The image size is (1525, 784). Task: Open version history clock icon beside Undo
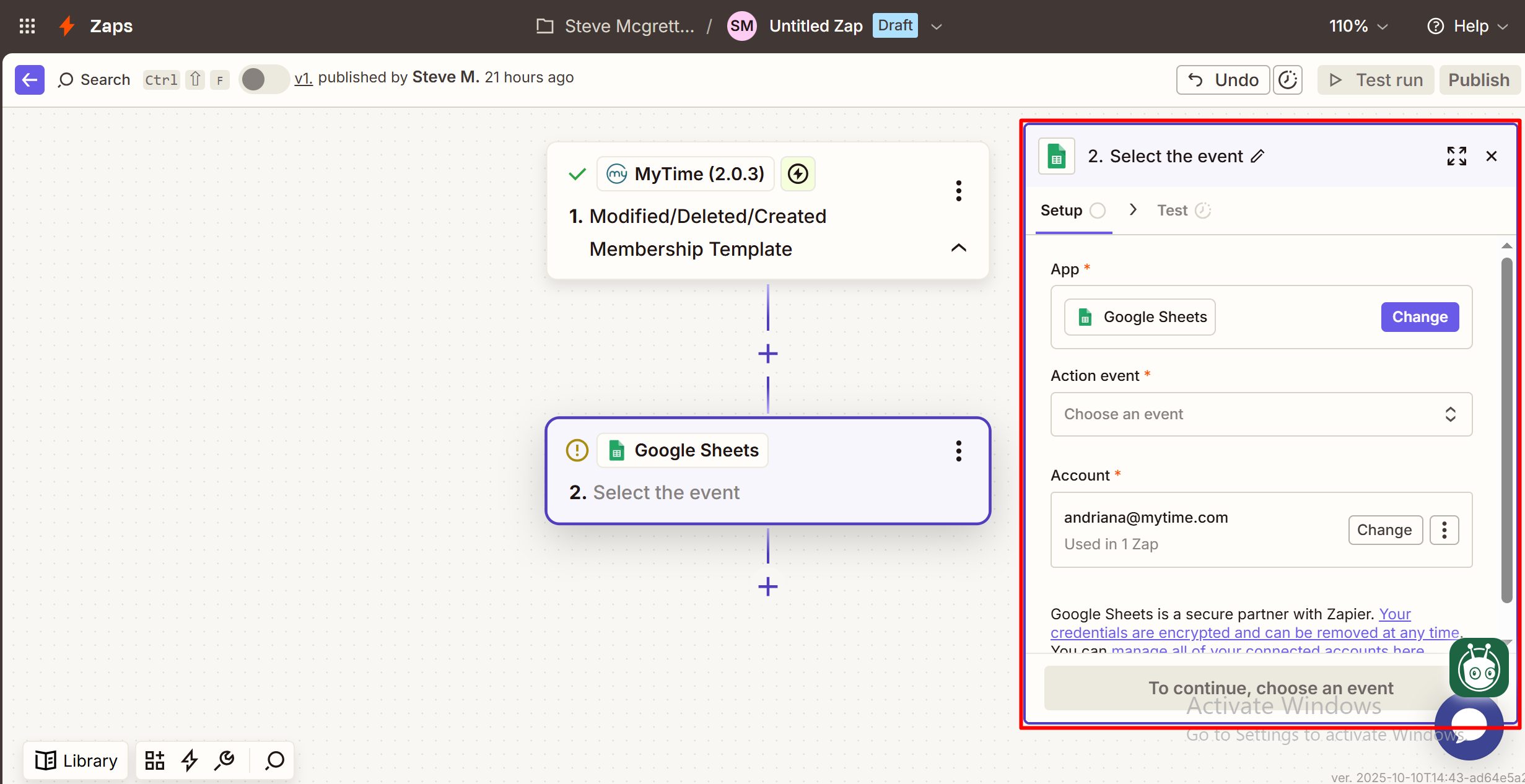point(1288,80)
